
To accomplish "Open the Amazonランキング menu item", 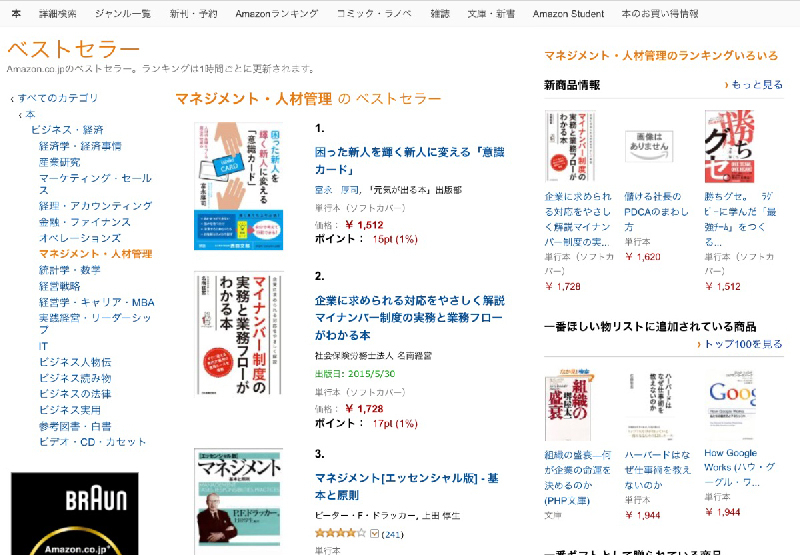I will (x=277, y=14).
